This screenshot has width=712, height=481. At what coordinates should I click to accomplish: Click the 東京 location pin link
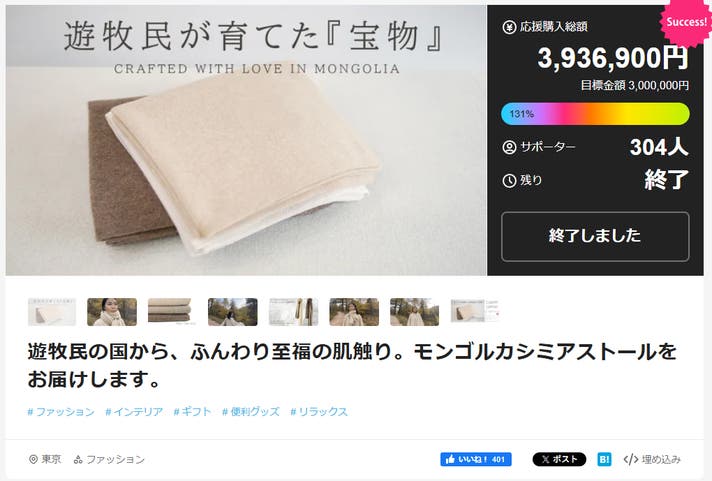coord(44,459)
